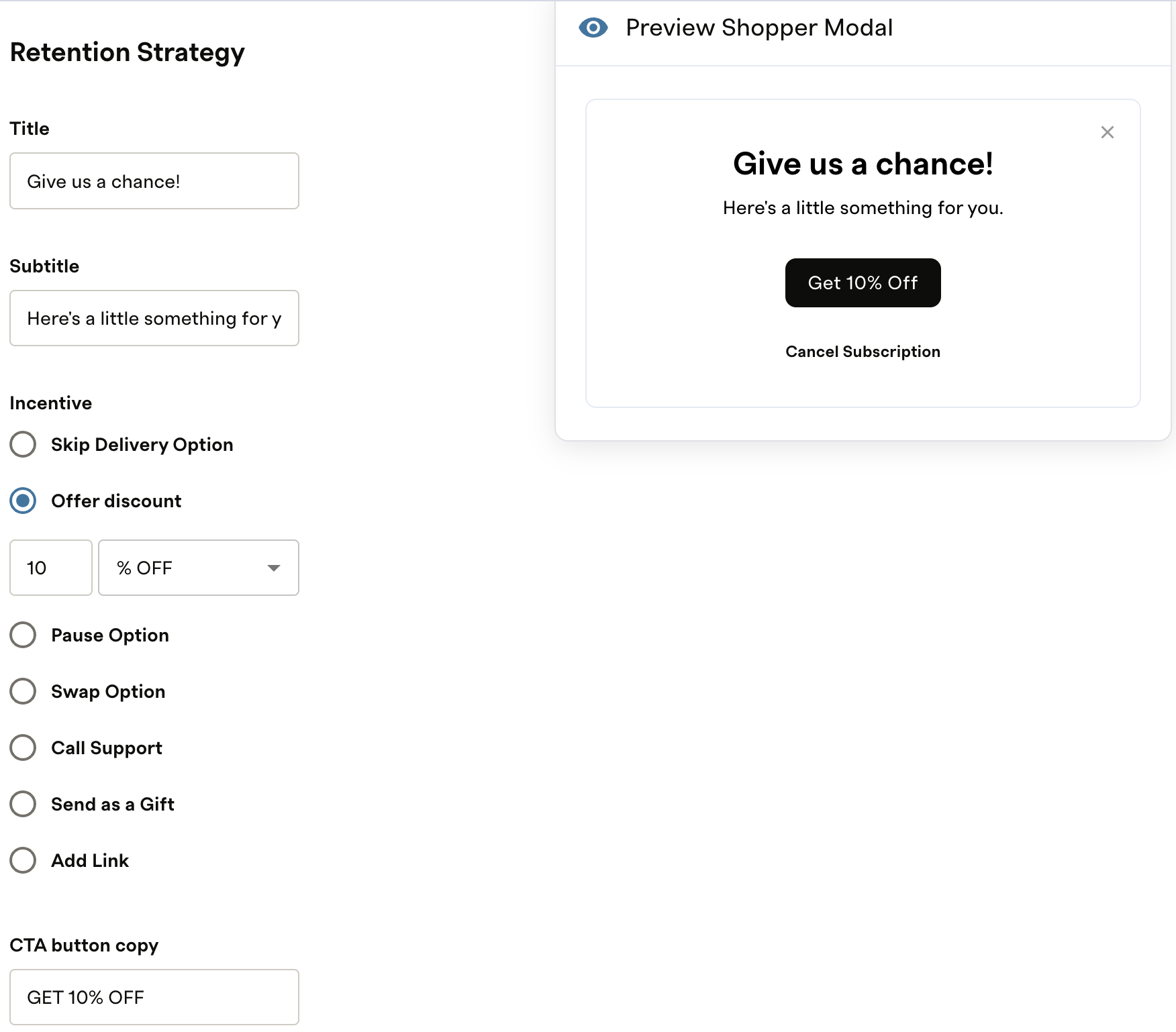Click the Preview Shopper Modal heading
Viewport: 1176px width, 1032px height.
759,28
